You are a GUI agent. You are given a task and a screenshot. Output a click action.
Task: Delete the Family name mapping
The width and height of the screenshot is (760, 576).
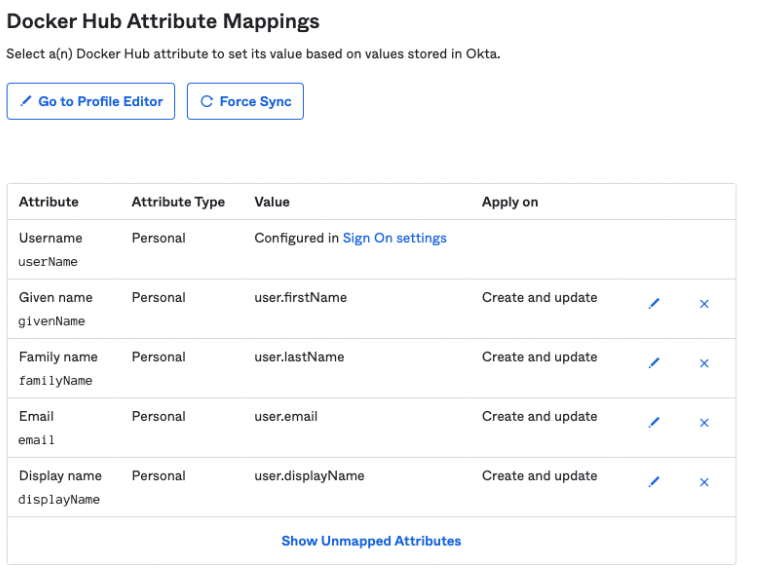[704, 363]
